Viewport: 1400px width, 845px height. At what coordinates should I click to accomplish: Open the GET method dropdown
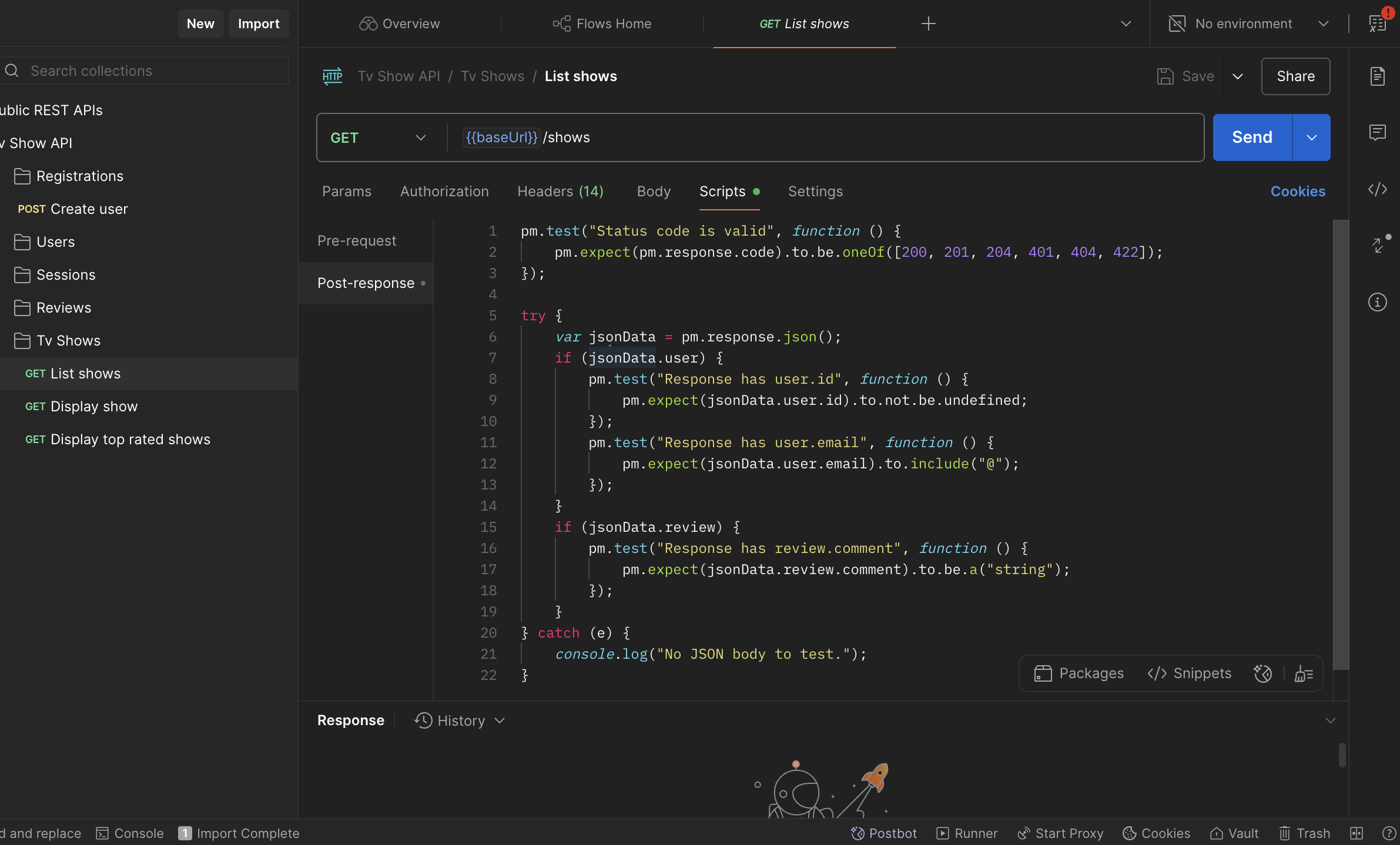point(379,138)
